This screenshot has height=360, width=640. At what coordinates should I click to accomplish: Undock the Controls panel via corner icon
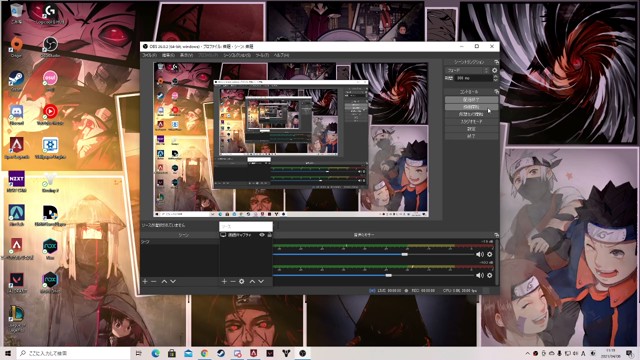pyautogui.click(x=496, y=91)
